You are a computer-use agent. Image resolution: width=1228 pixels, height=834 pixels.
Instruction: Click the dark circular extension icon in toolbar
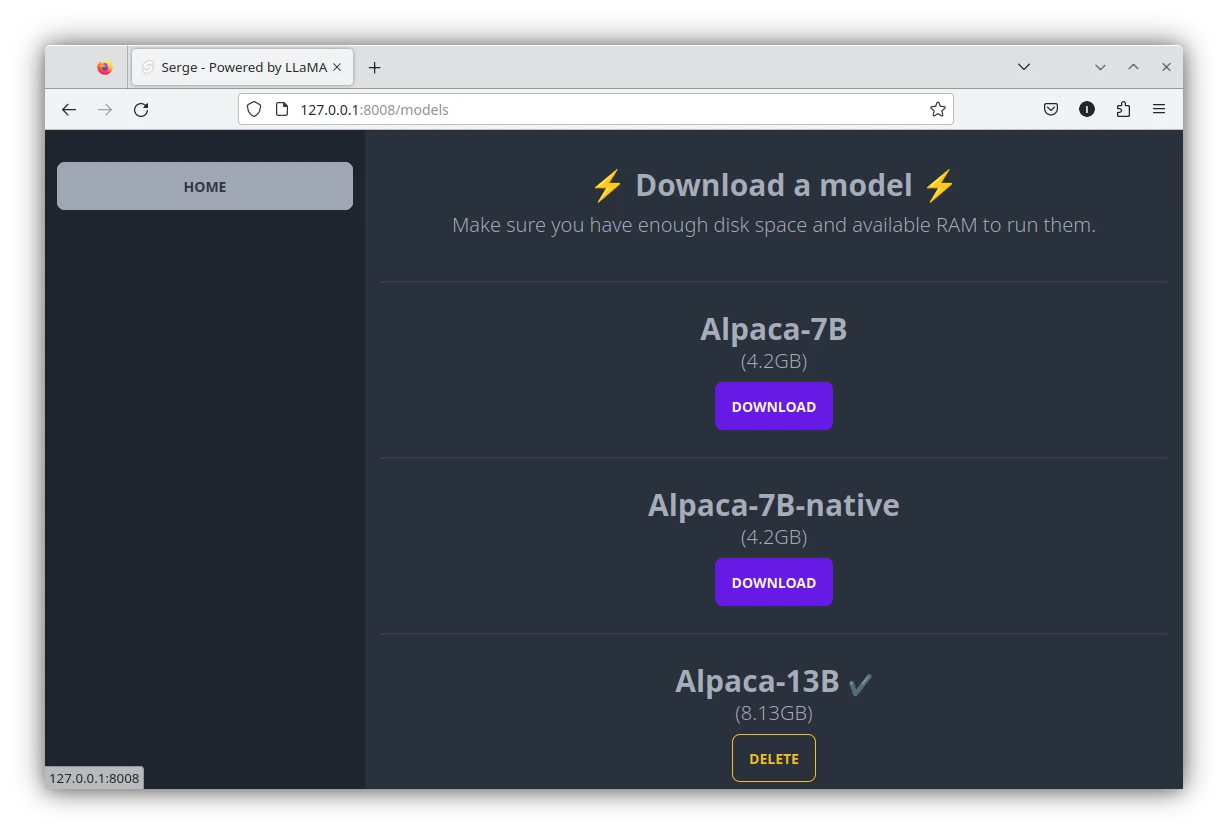coord(1087,110)
